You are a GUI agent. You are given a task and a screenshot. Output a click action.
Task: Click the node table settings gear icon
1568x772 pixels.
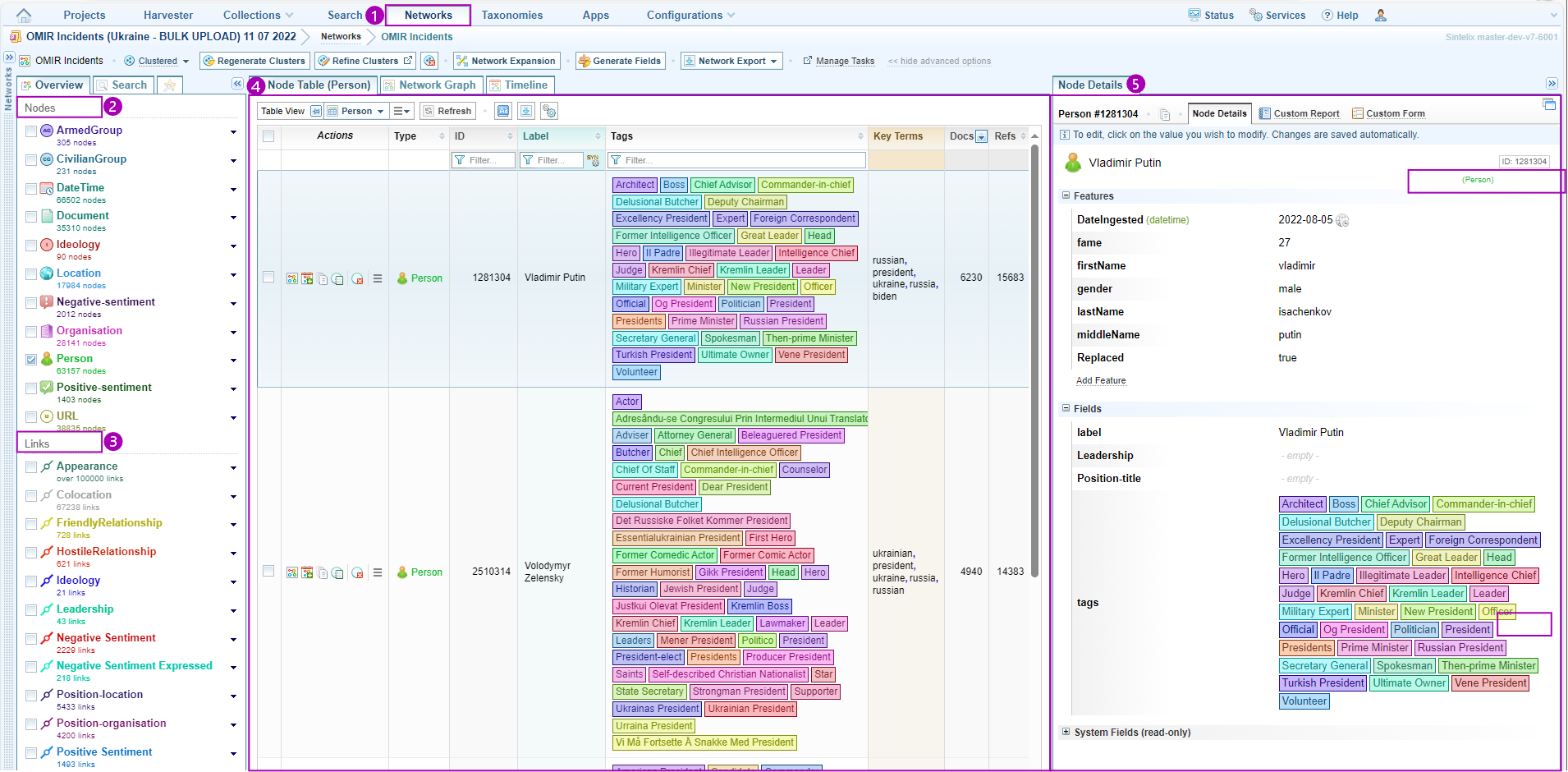[x=549, y=111]
